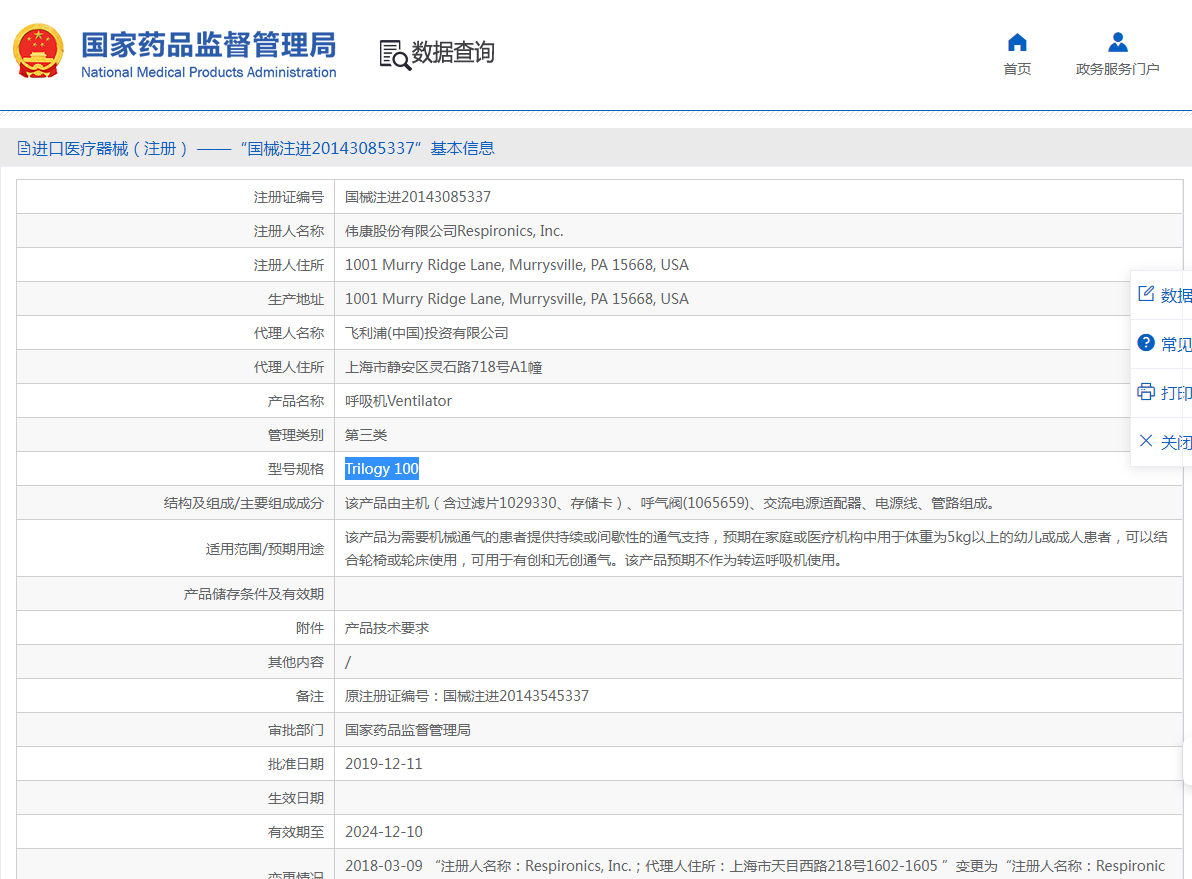This screenshot has height=879, width=1192.
Task: Click the 附件 row label
Action: (310, 628)
